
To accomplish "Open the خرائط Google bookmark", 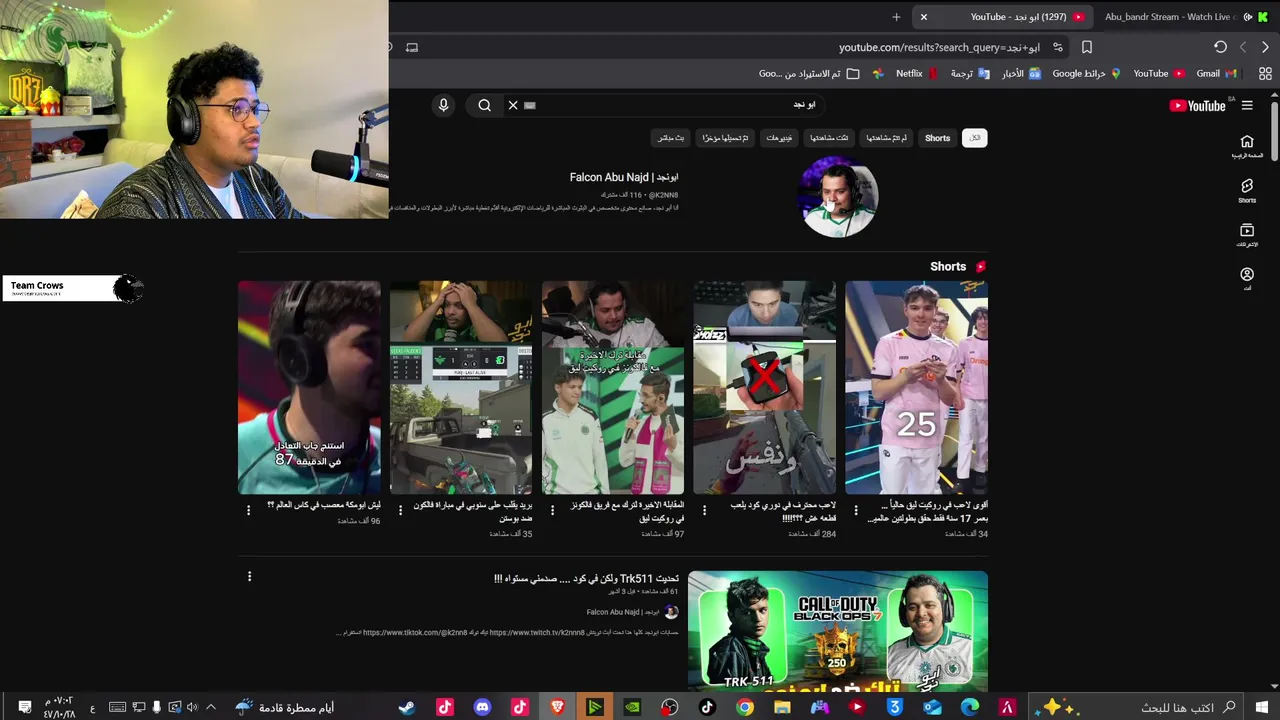I will click(1086, 73).
